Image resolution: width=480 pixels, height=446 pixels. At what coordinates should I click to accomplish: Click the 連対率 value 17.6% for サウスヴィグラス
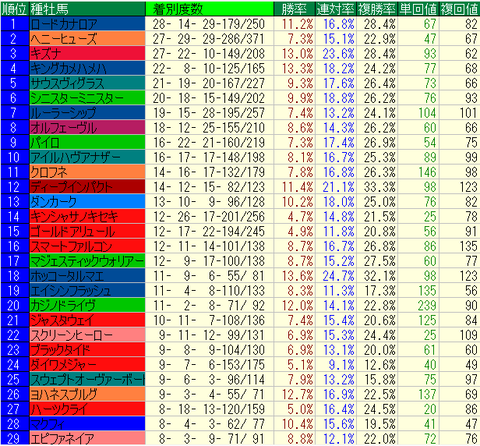(x=339, y=83)
